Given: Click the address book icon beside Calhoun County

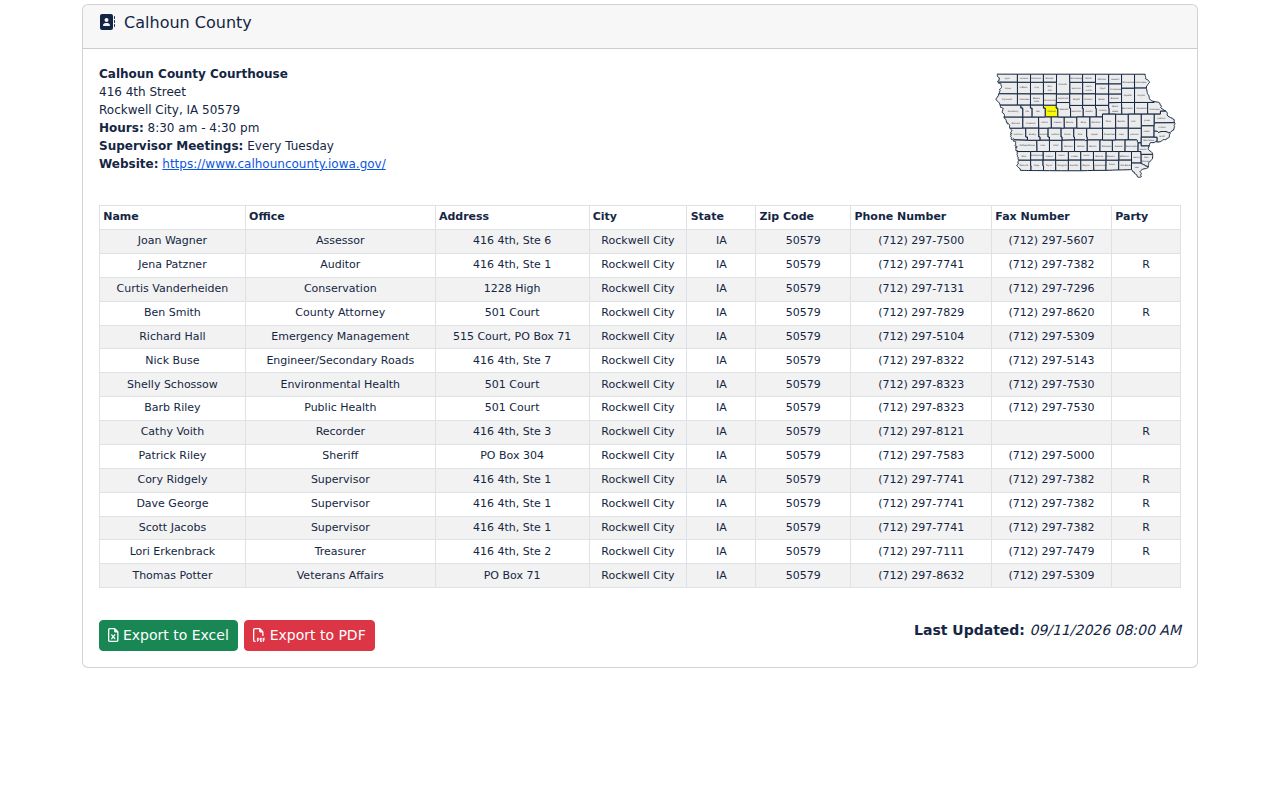Looking at the screenshot, I should coord(107,22).
